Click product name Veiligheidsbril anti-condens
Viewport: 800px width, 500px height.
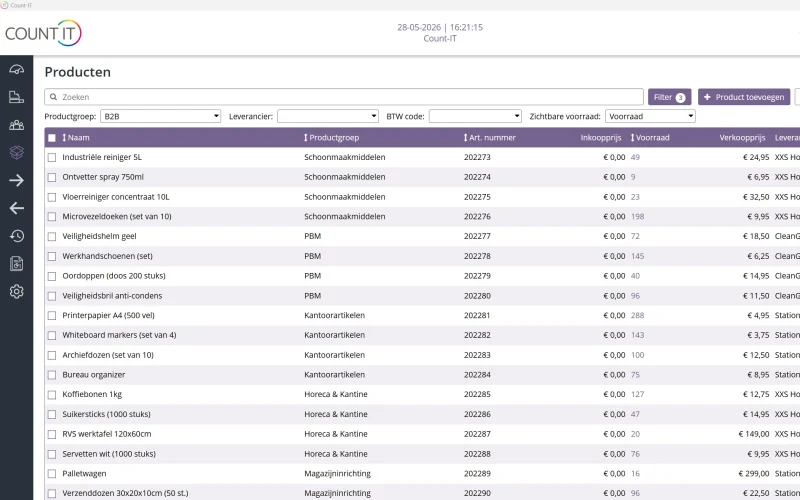[112, 295]
